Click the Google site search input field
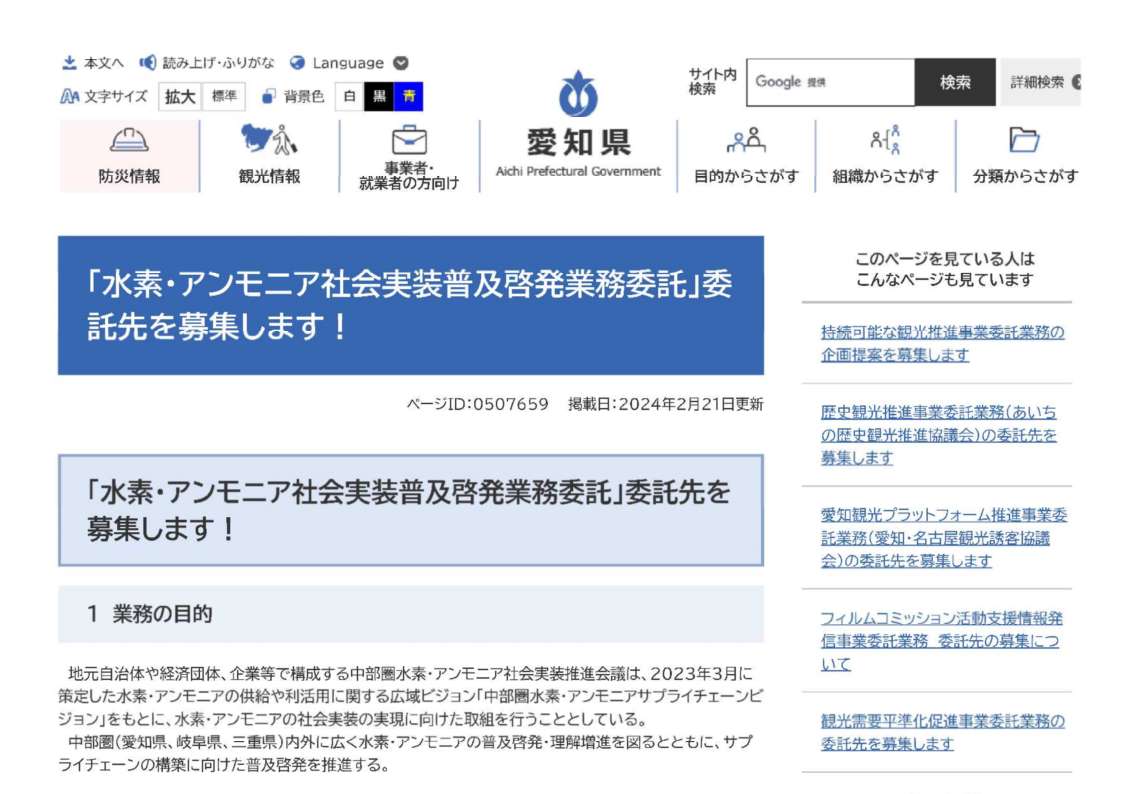Screen dimensions: 1123x794 tap(830, 82)
